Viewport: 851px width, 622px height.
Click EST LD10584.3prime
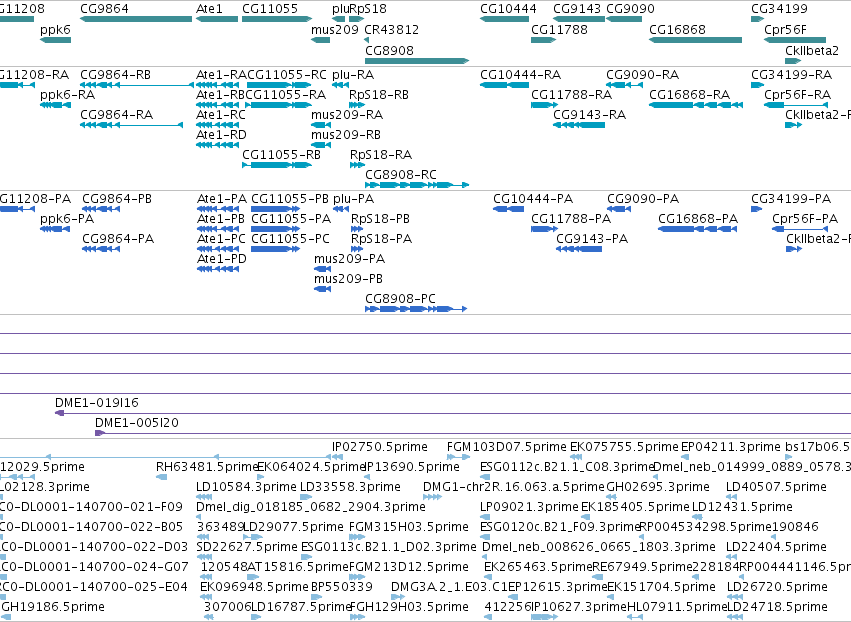246,487
